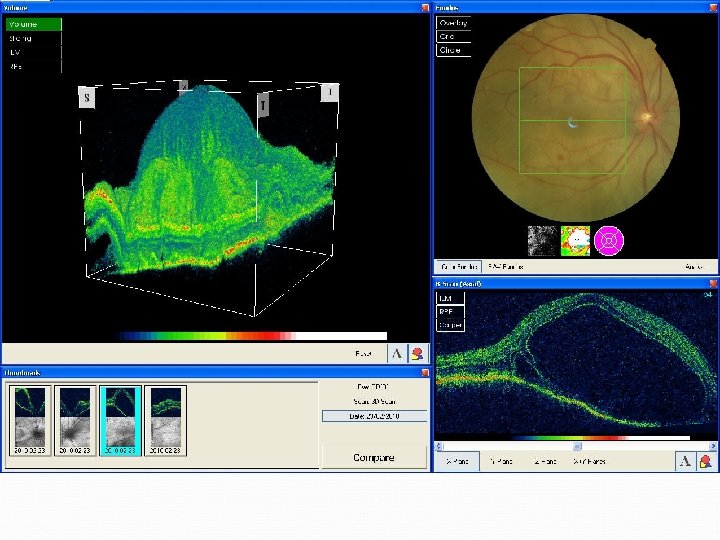Click the B-Scan position slider handle
The height and width of the screenshot is (540, 720).
coord(577,446)
